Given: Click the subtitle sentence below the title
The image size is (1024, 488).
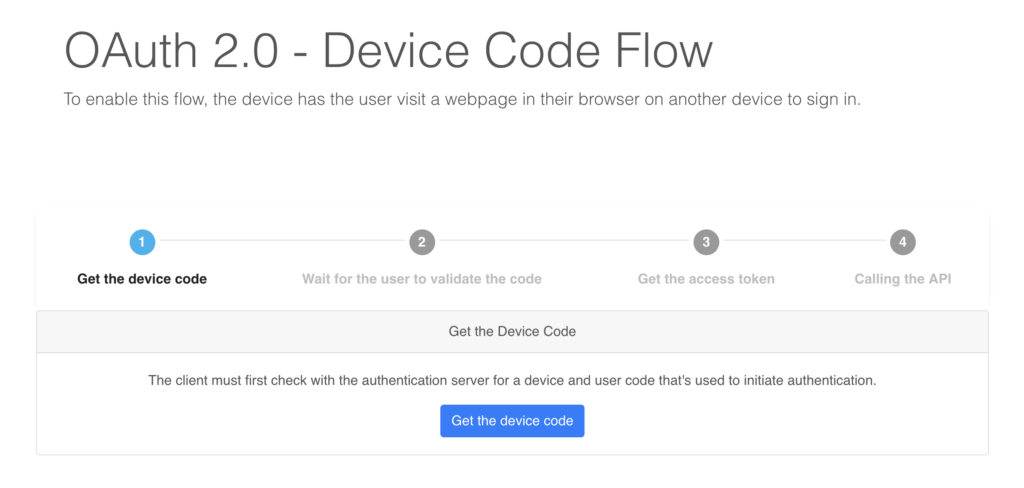Looking at the screenshot, I should click(x=462, y=100).
